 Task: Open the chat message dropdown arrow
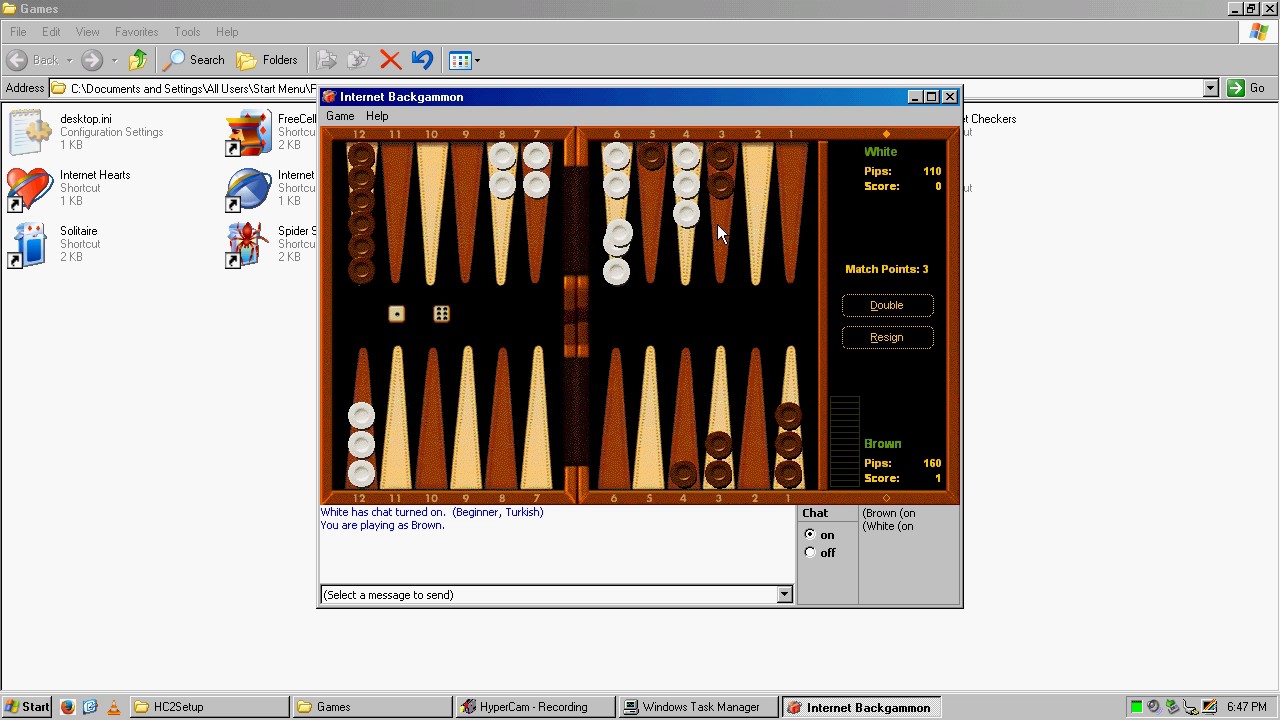coord(785,595)
